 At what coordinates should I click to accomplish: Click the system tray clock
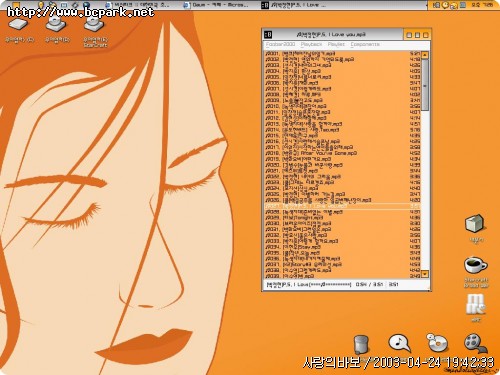[x=482, y=5]
